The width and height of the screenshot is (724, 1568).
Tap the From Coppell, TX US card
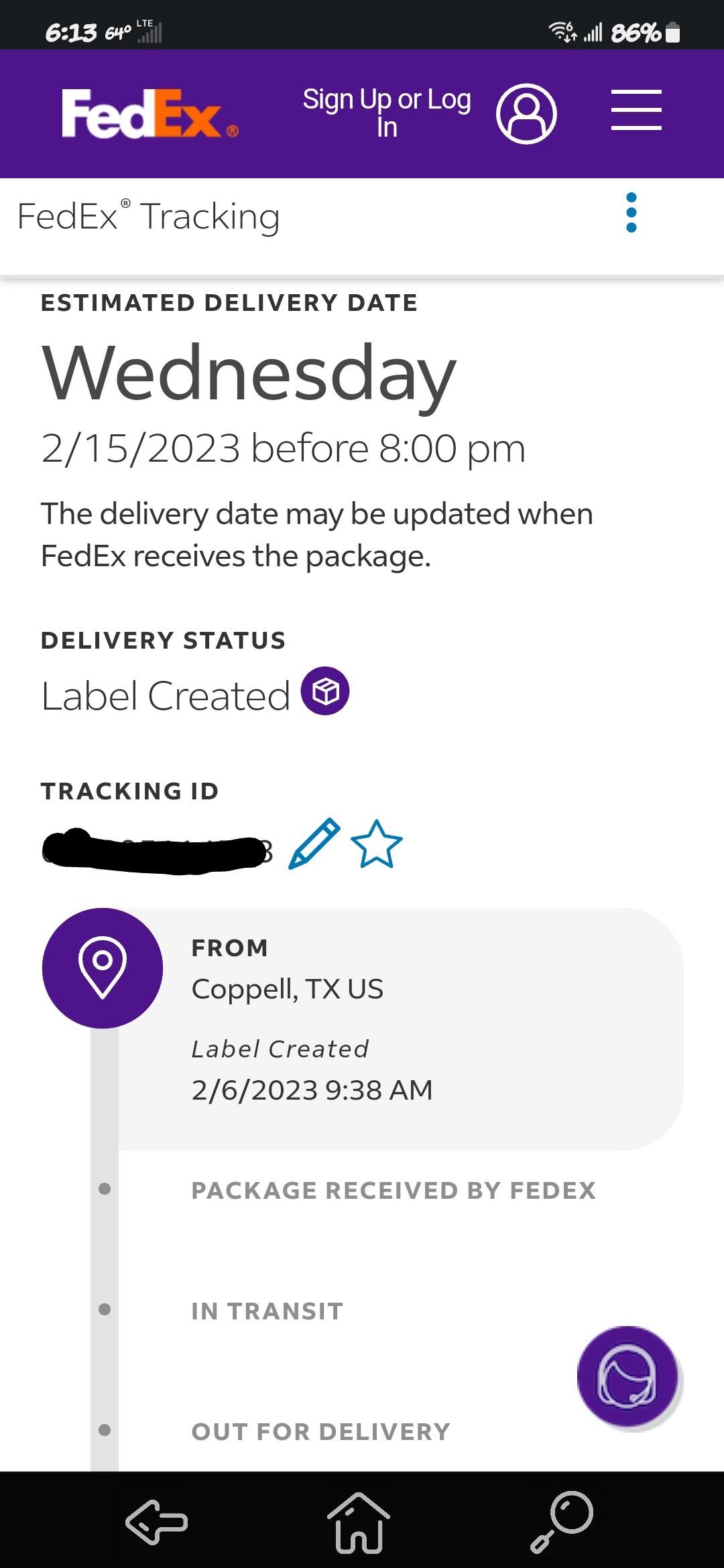pyautogui.click(x=401, y=1029)
